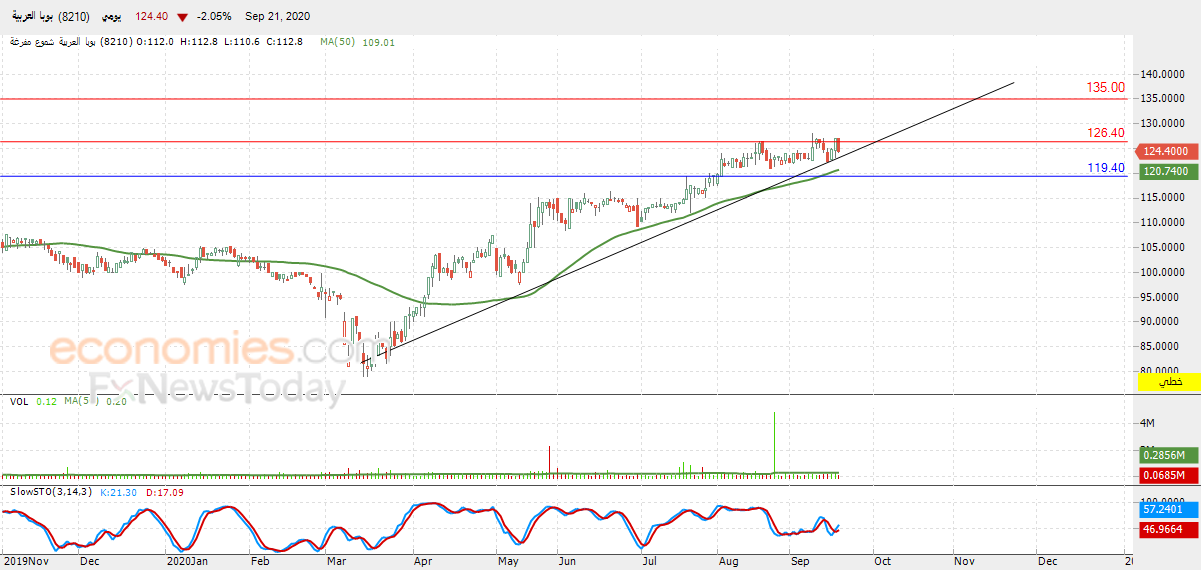Click the 2019Nov date axis label
This screenshot has width=1201, height=570.
click(24, 561)
